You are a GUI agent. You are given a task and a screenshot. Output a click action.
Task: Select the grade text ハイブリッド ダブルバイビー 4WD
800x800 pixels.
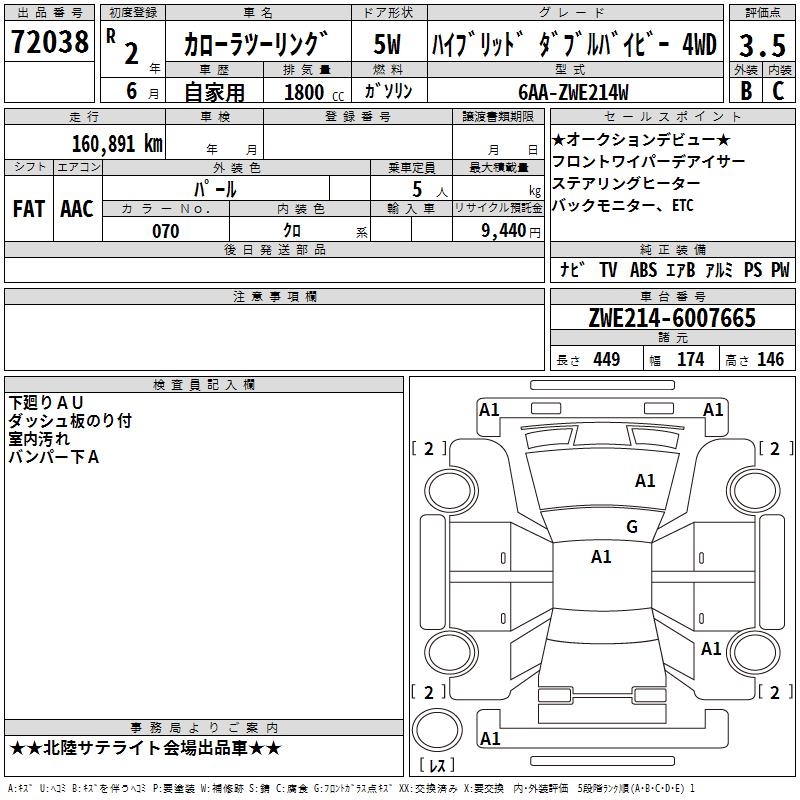(574, 45)
